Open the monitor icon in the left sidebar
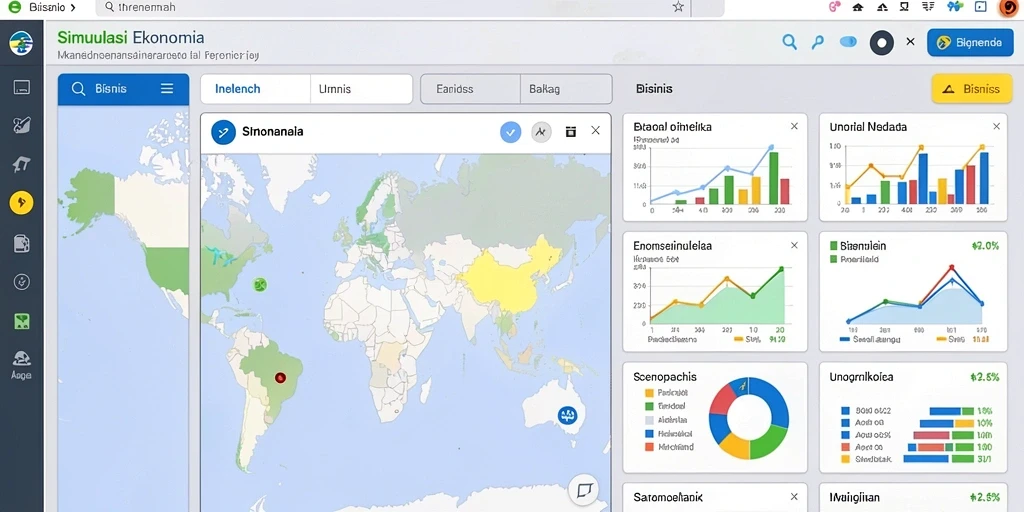The height and width of the screenshot is (512, 1024). 22,88
